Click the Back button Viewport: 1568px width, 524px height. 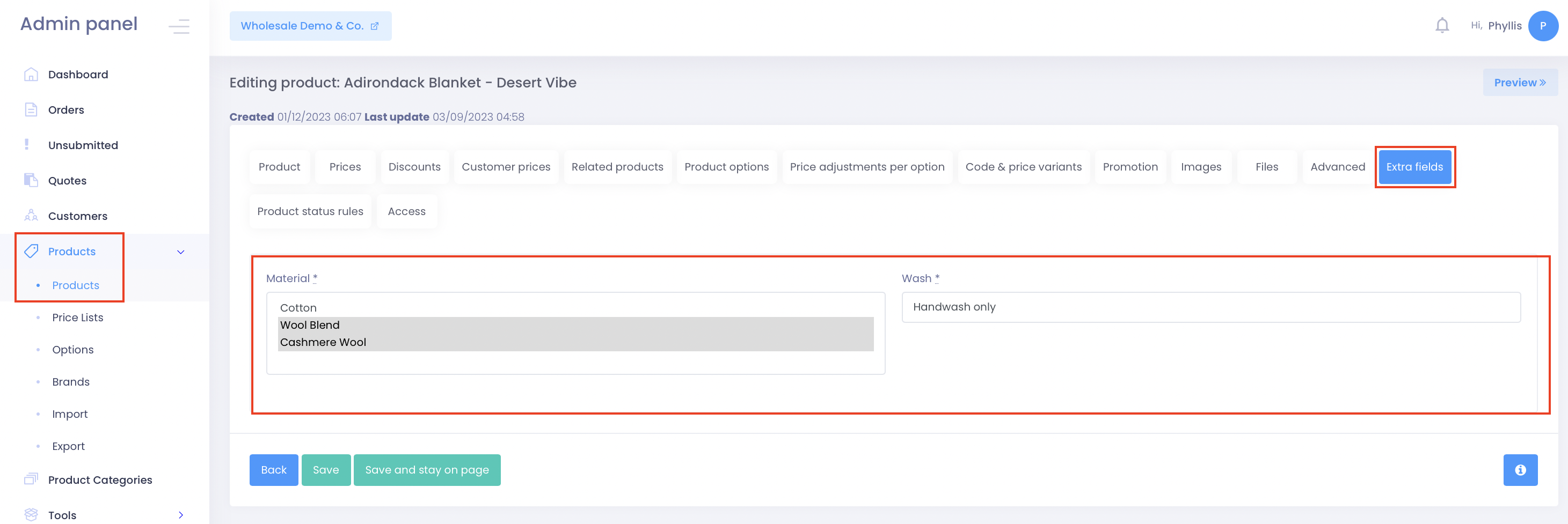tap(273, 470)
